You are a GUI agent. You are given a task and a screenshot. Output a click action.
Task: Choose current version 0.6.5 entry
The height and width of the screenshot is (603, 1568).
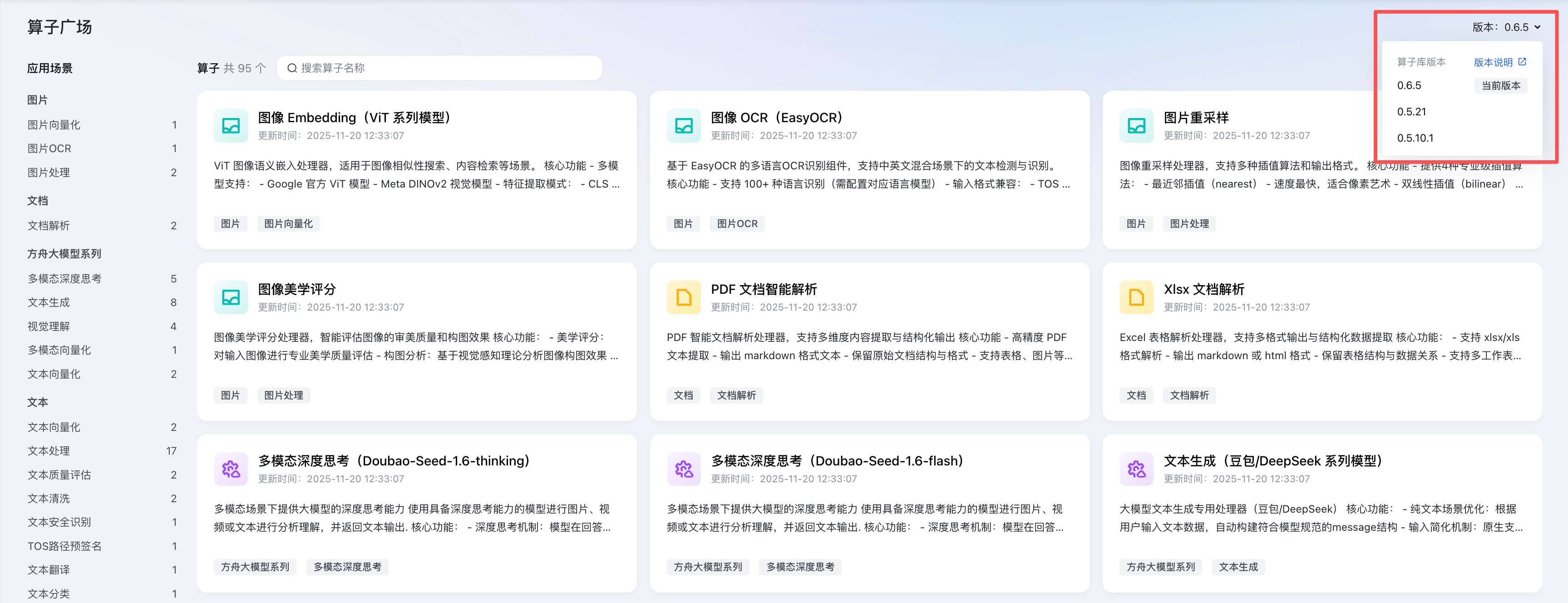[1409, 86]
